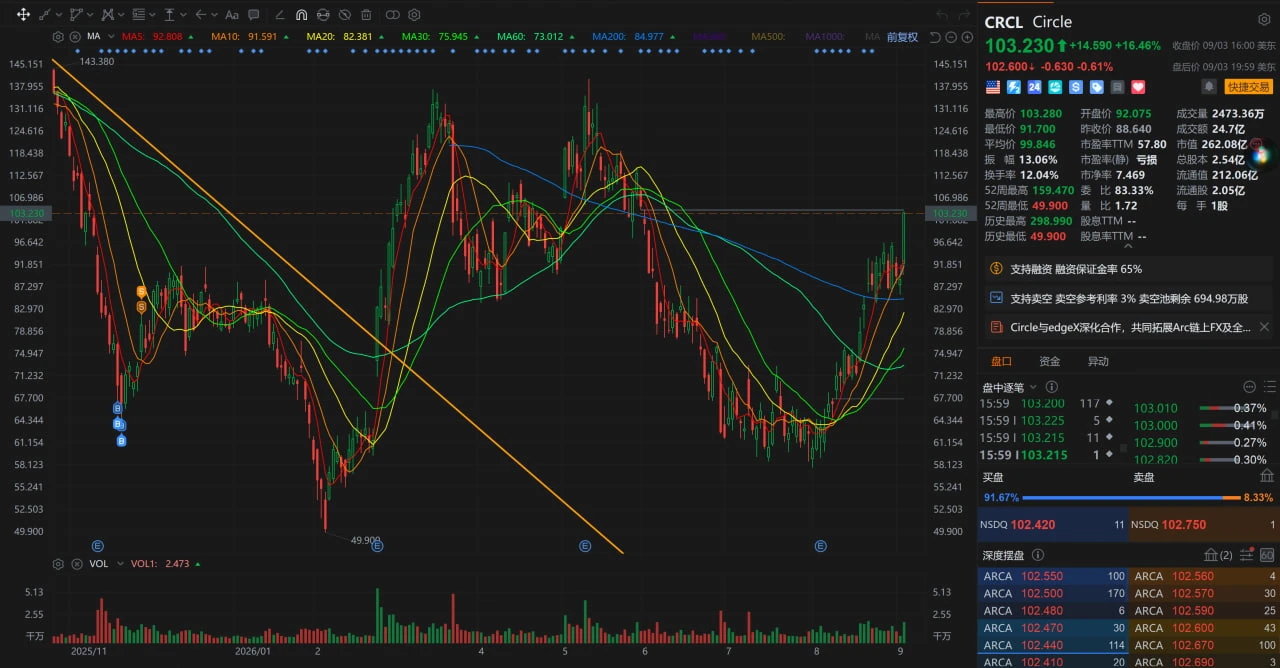This screenshot has width=1280, height=668.
Task: Select the arrow annotation tool
Action: pyautogui.click(x=201, y=15)
